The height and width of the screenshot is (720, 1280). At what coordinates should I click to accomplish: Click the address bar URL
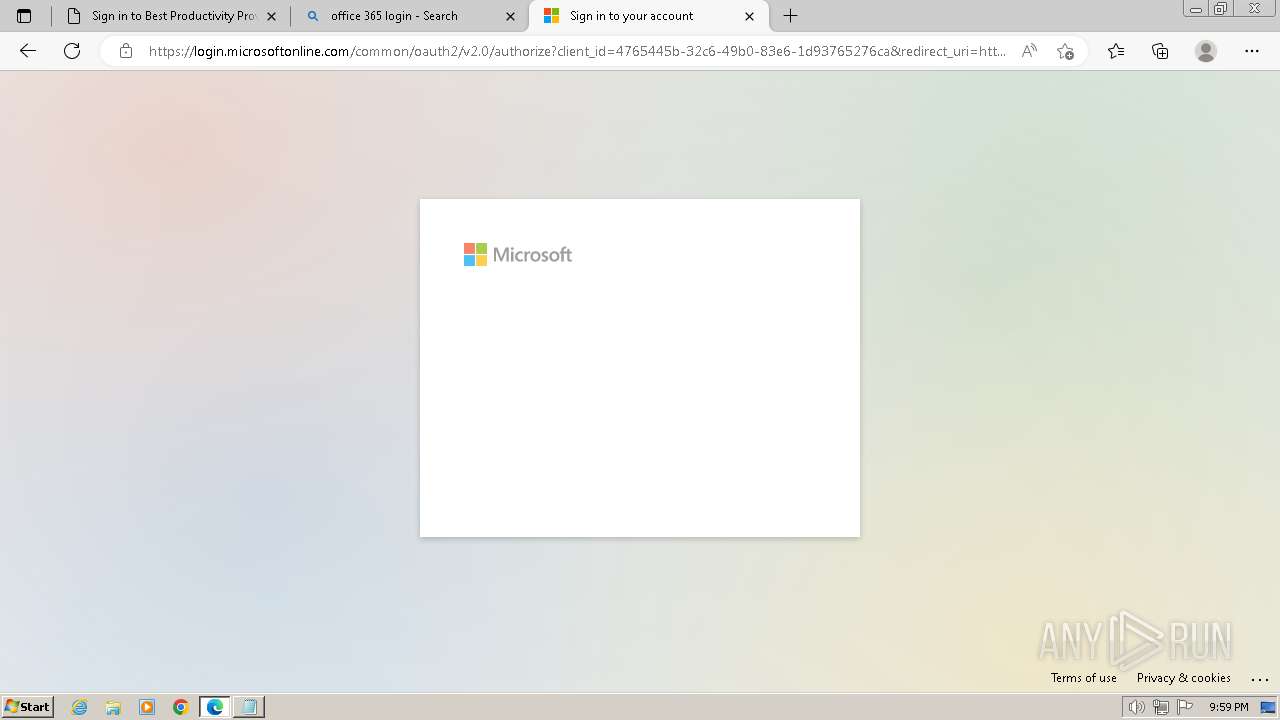point(578,51)
